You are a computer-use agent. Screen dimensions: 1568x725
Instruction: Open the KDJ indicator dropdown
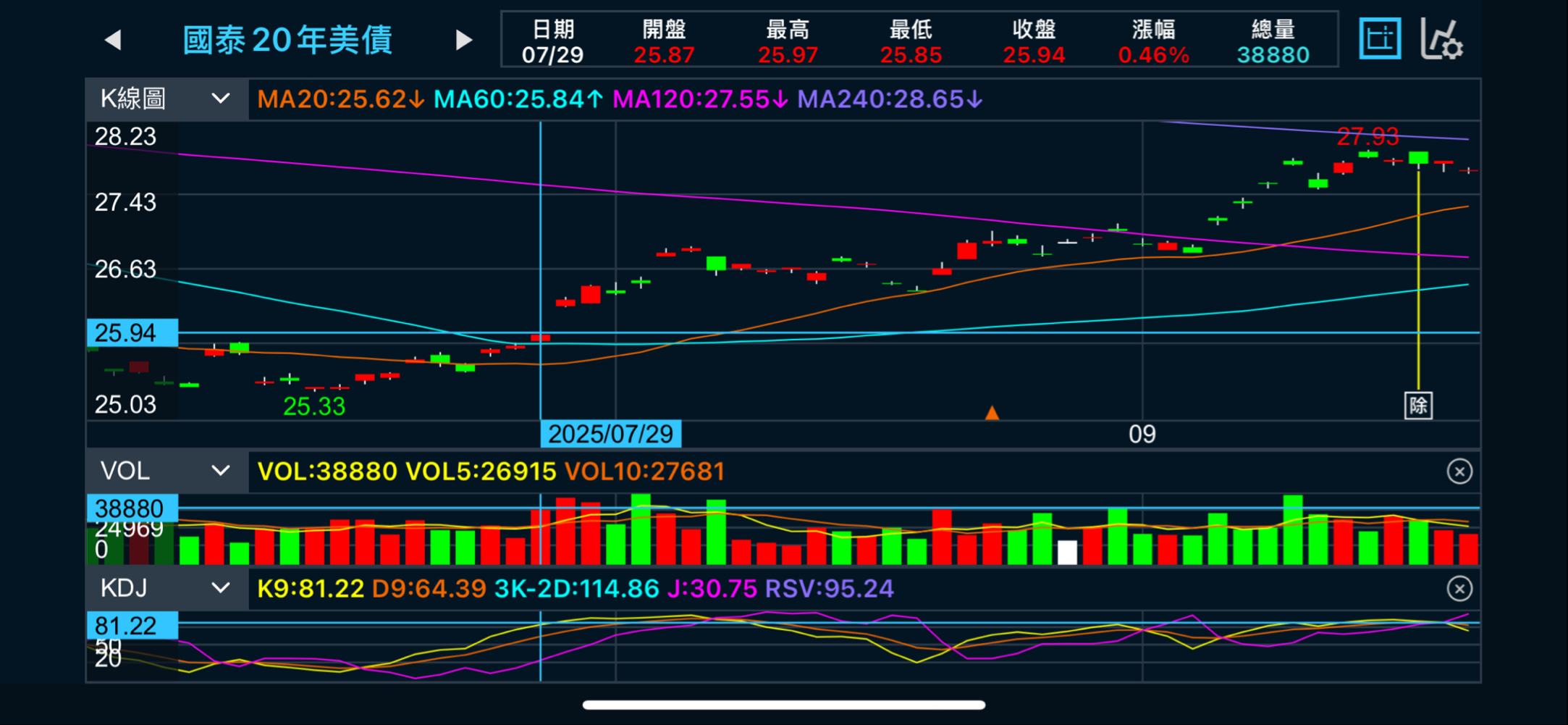(x=167, y=589)
